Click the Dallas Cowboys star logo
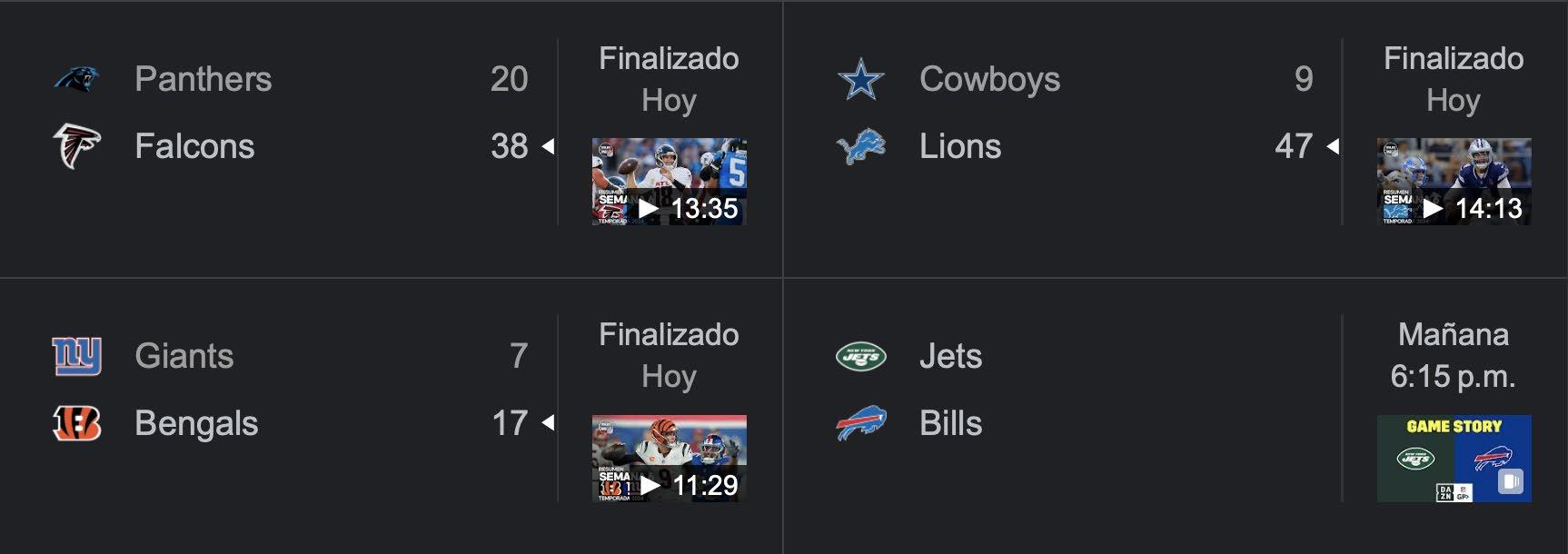The image size is (1568, 554). [860, 79]
